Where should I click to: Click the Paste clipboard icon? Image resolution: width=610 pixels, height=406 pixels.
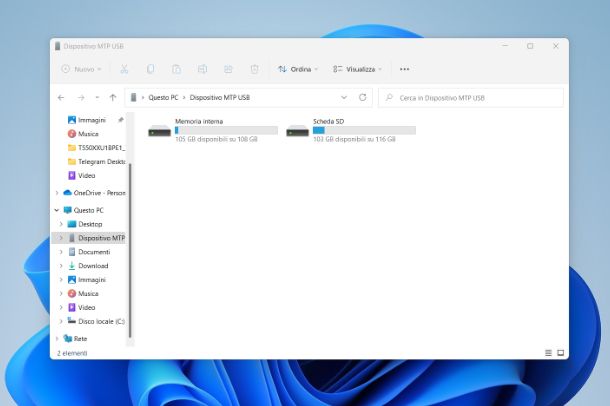click(x=176, y=69)
